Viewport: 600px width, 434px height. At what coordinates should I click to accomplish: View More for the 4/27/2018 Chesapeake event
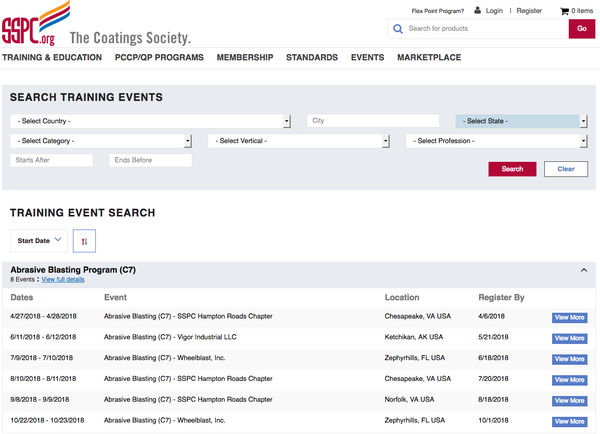click(x=569, y=318)
